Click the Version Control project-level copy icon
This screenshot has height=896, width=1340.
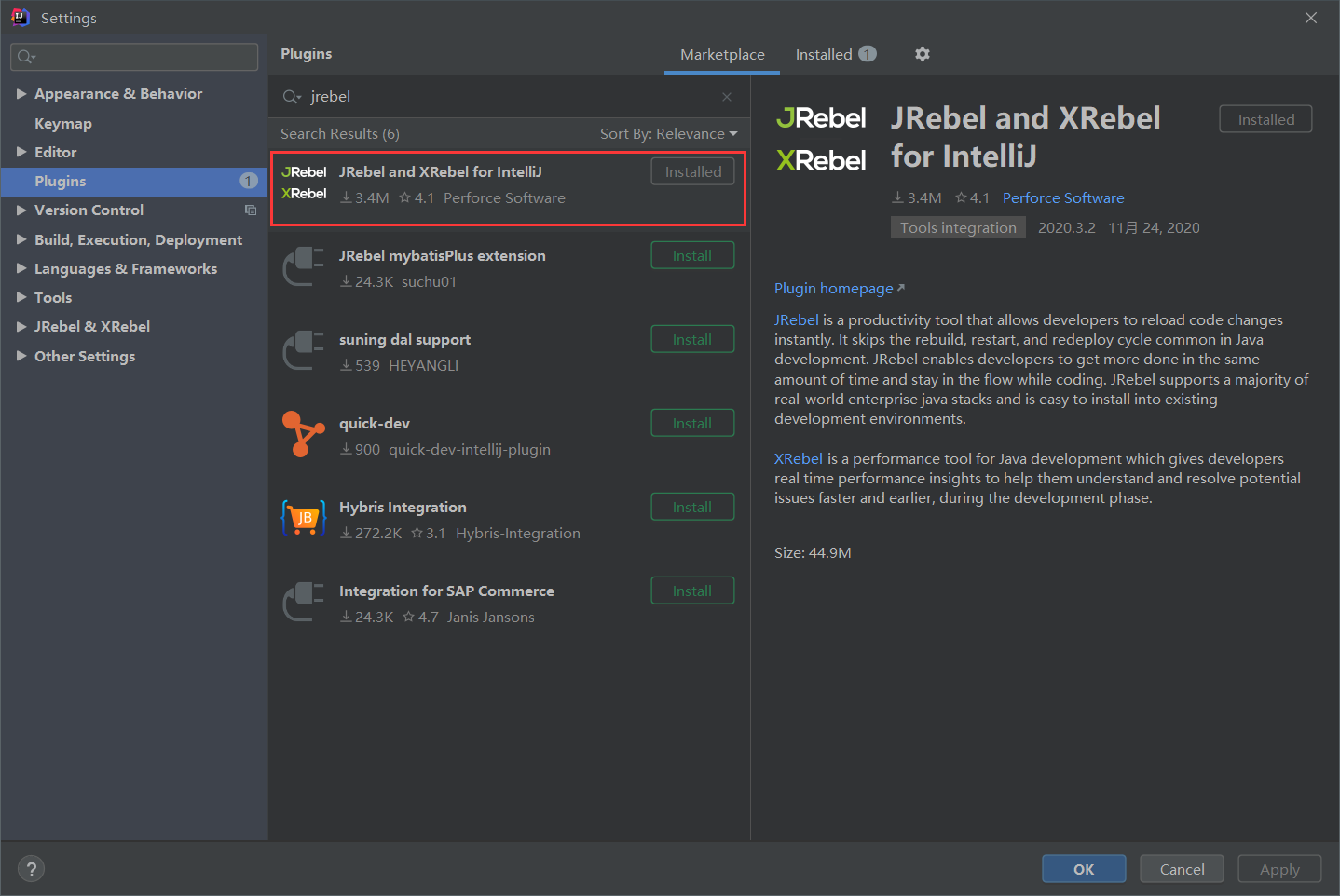pos(250,210)
